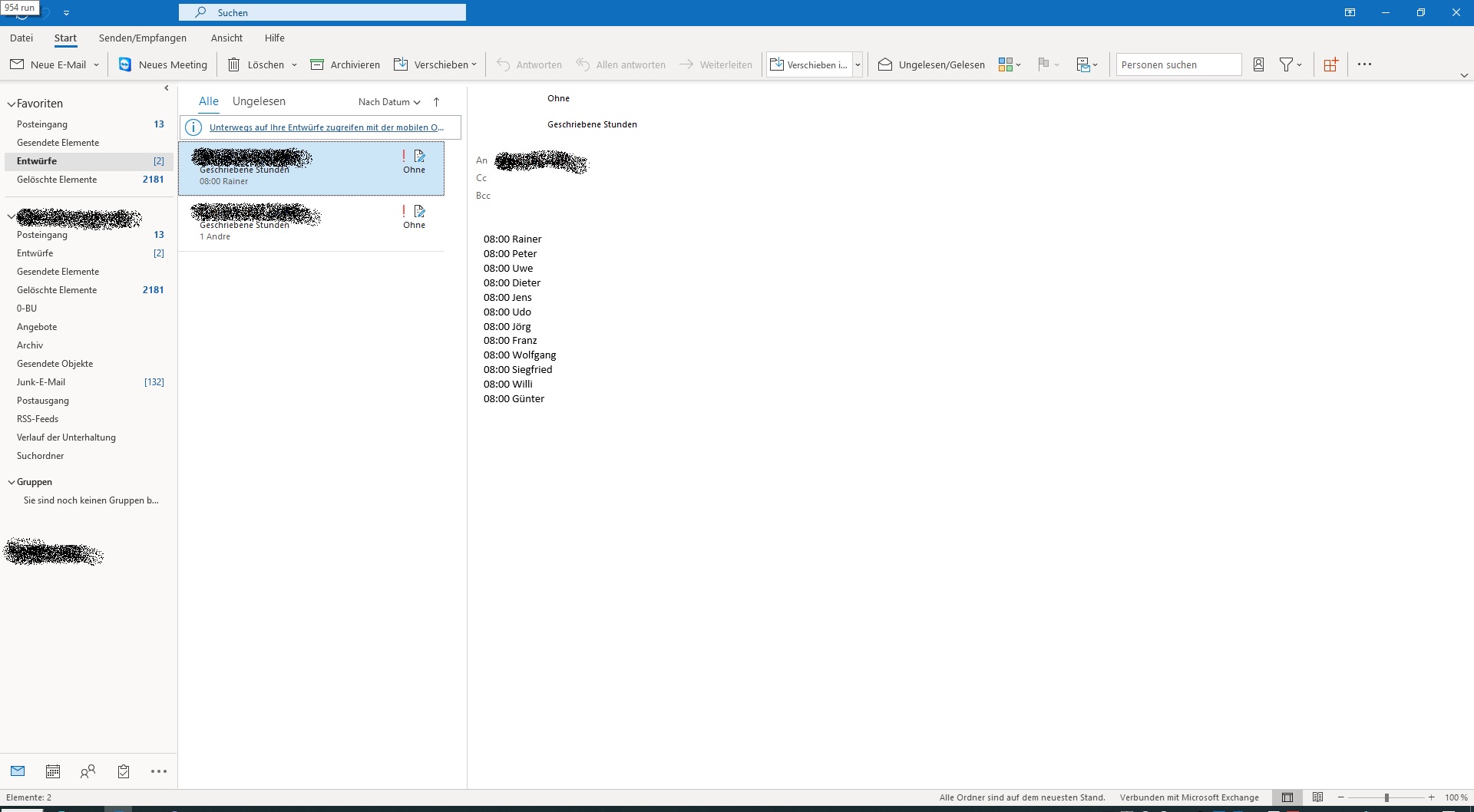Open the Tasks view icon

pyautogui.click(x=124, y=771)
